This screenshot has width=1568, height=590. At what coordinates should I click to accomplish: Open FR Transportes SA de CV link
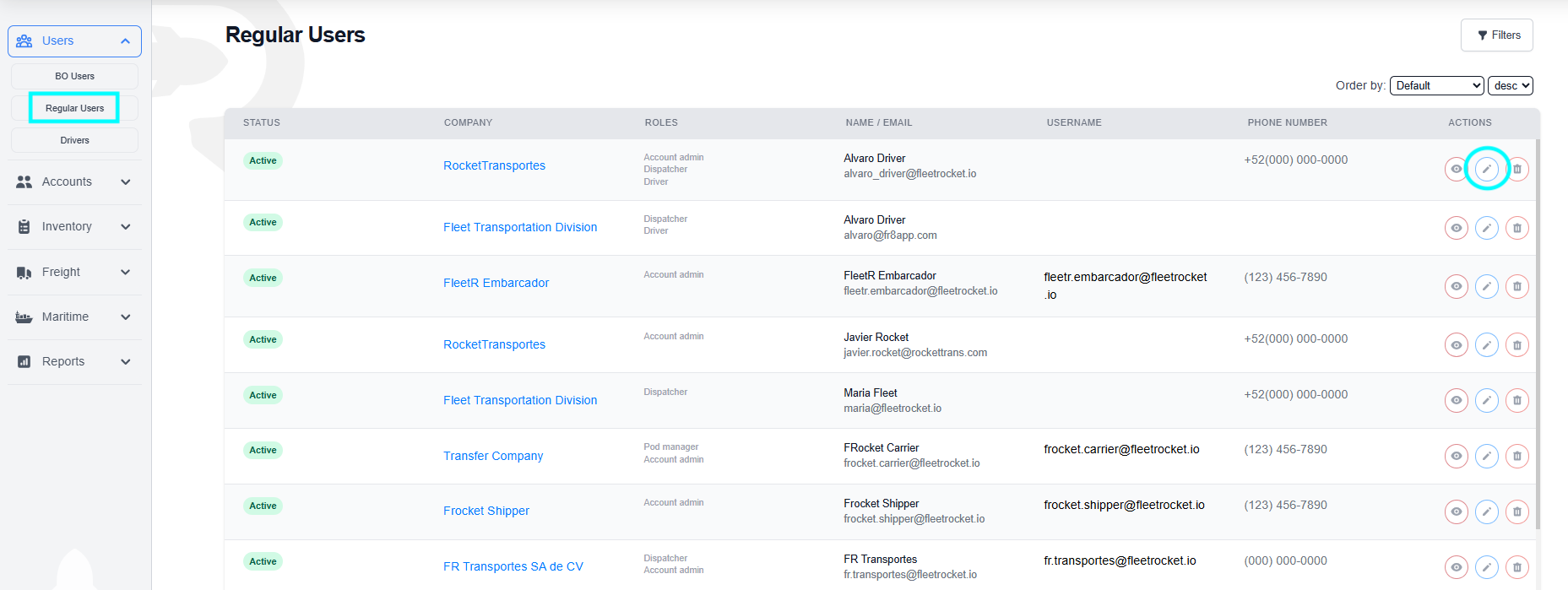click(513, 566)
